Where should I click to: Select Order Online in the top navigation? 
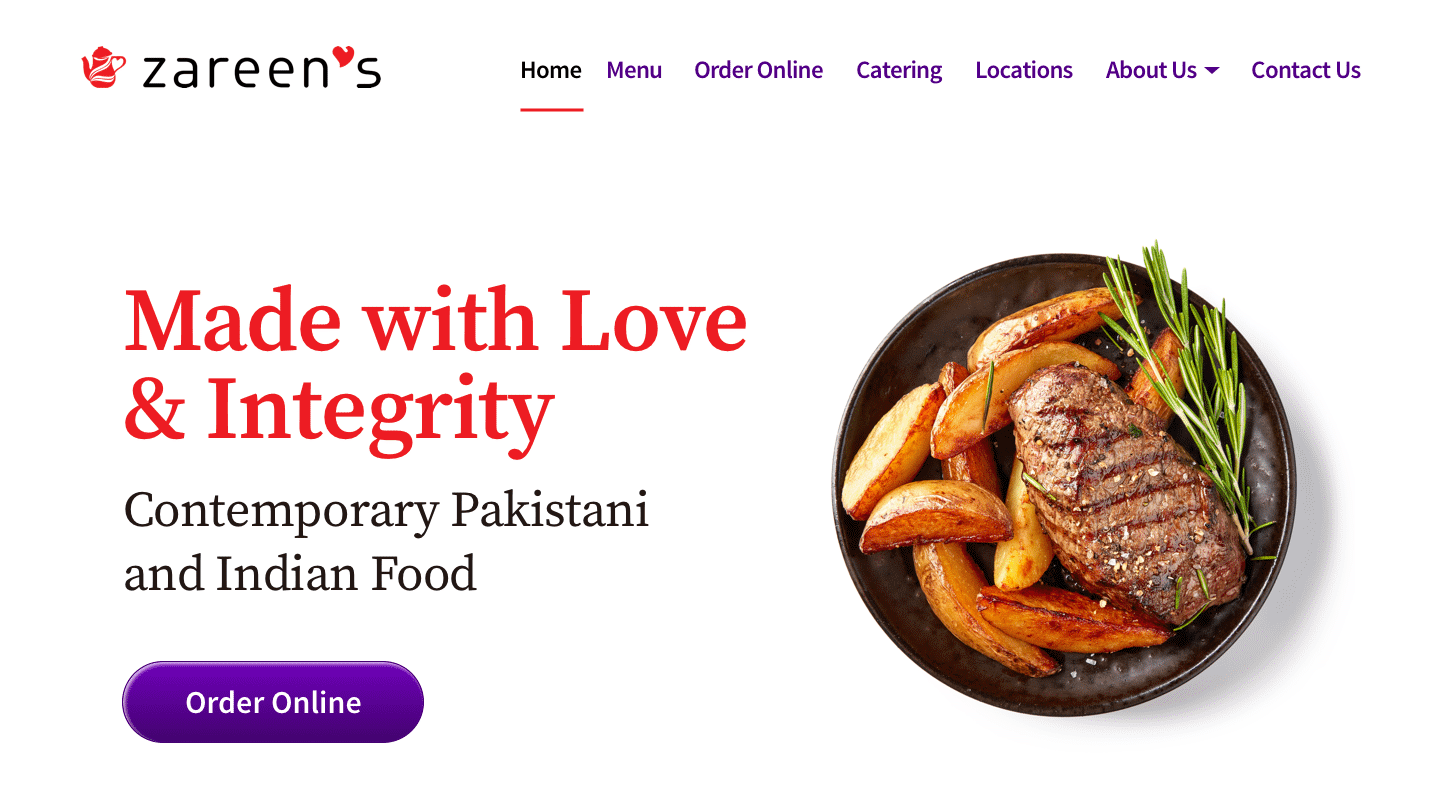click(759, 70)
